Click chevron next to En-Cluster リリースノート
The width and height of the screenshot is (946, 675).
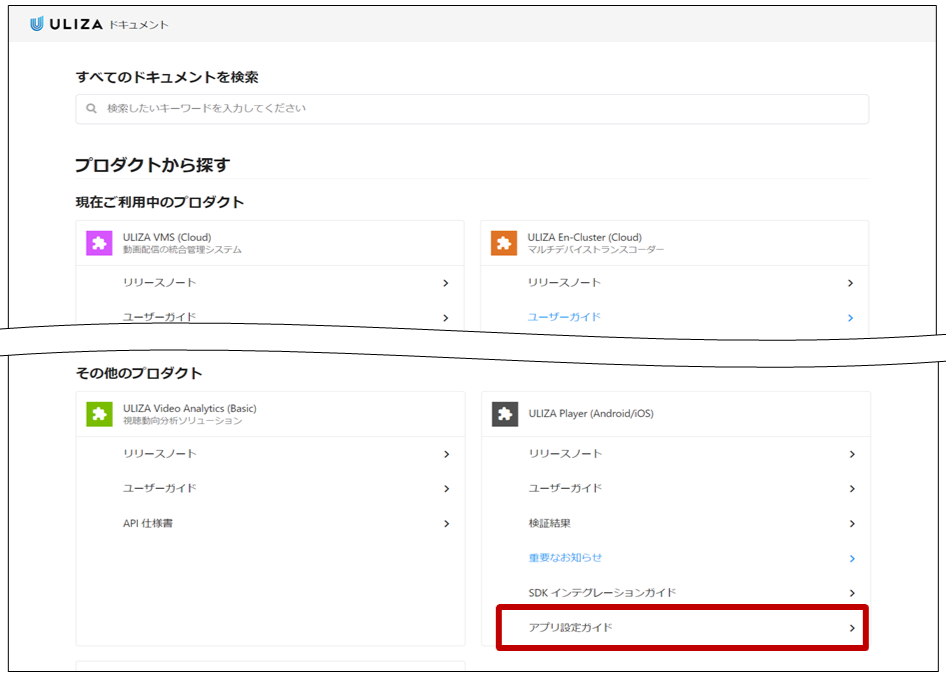pyautogui.click(x=851, y=283)
